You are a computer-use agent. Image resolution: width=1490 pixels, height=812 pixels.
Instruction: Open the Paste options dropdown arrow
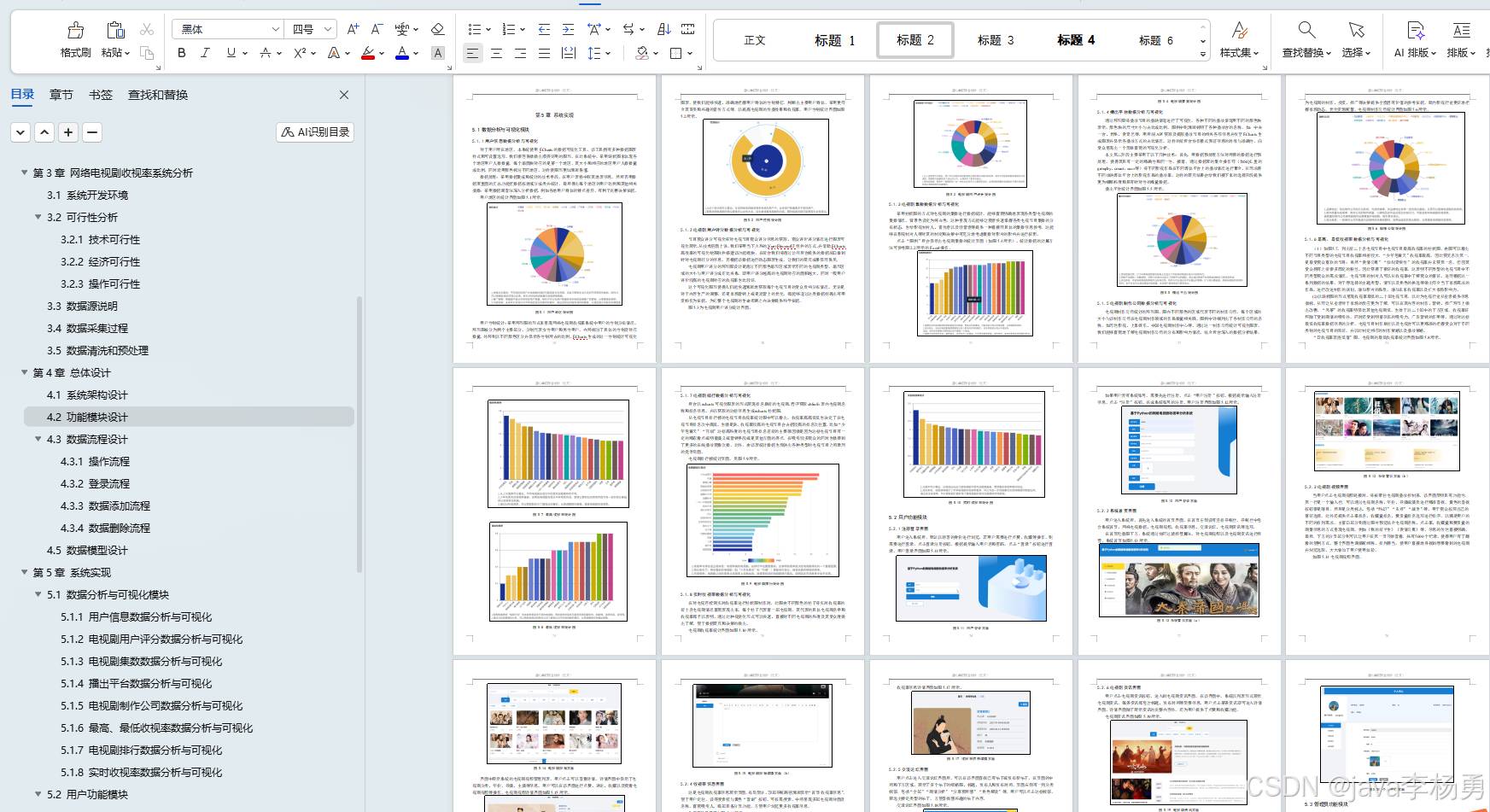[128, 53]
